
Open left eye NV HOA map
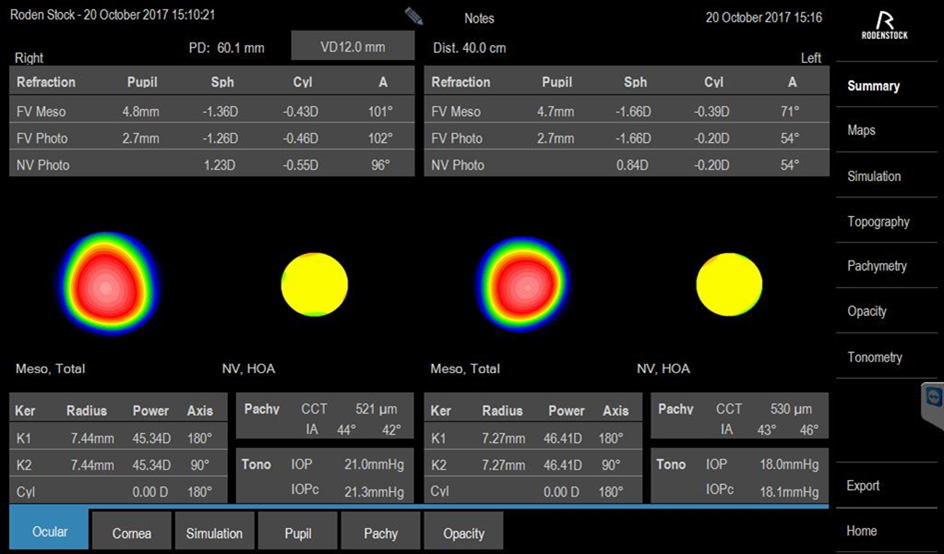pyautogui.click(x=729, y=284)
